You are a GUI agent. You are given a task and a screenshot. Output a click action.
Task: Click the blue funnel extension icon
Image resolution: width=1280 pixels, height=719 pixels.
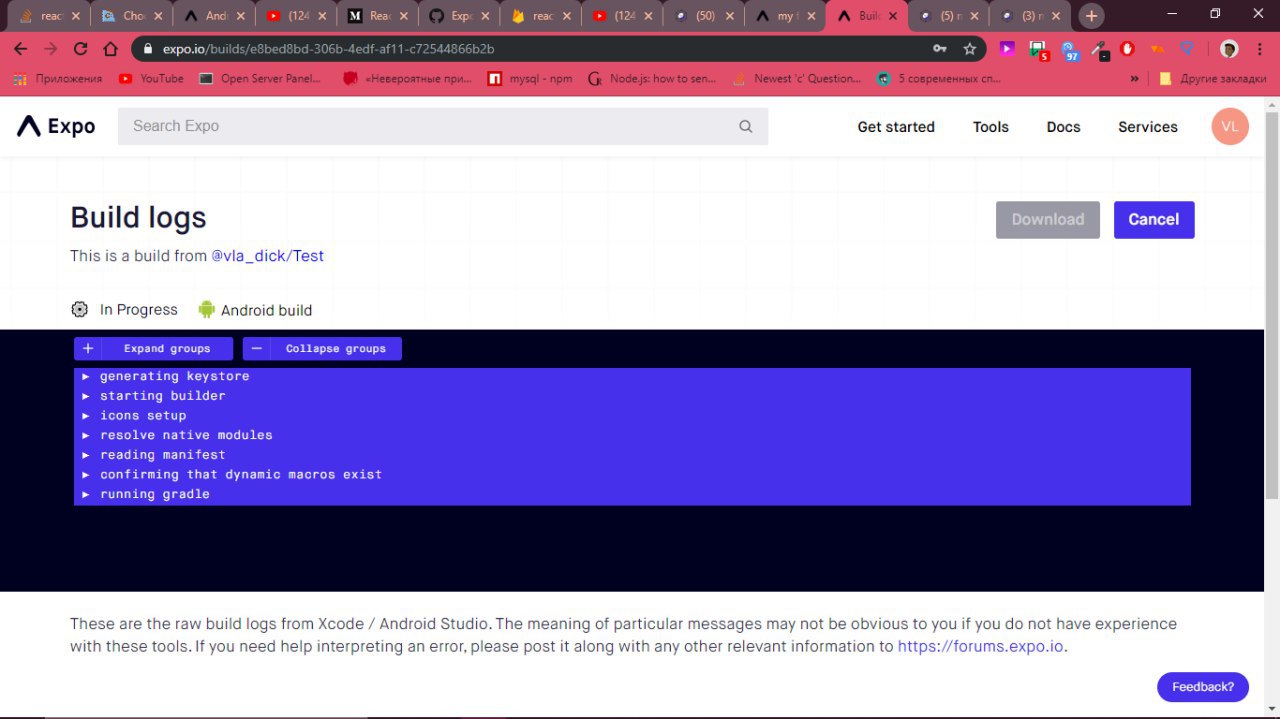(1187, 48)
